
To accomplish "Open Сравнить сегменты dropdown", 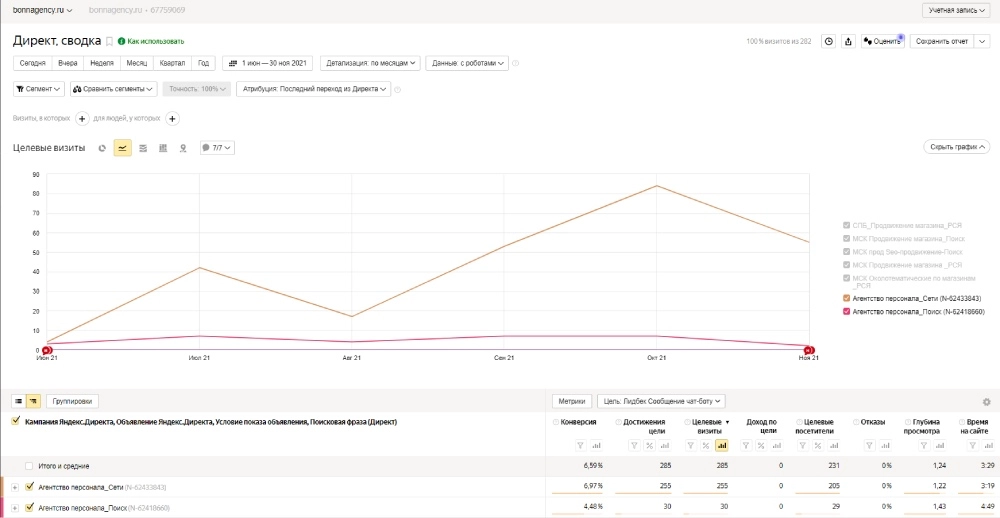I will 114,89.
